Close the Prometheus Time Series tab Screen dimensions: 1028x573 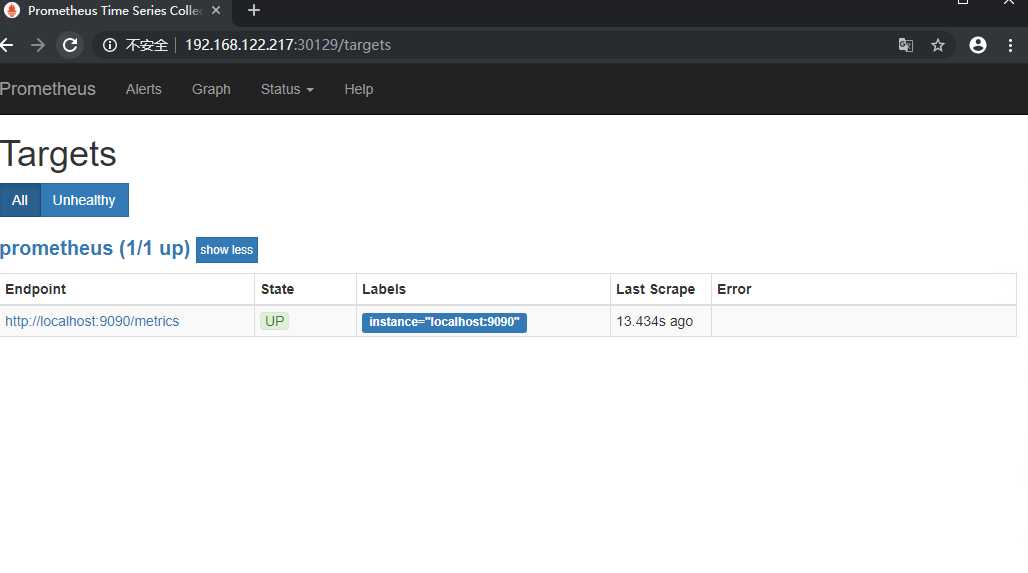coord(216,10)
